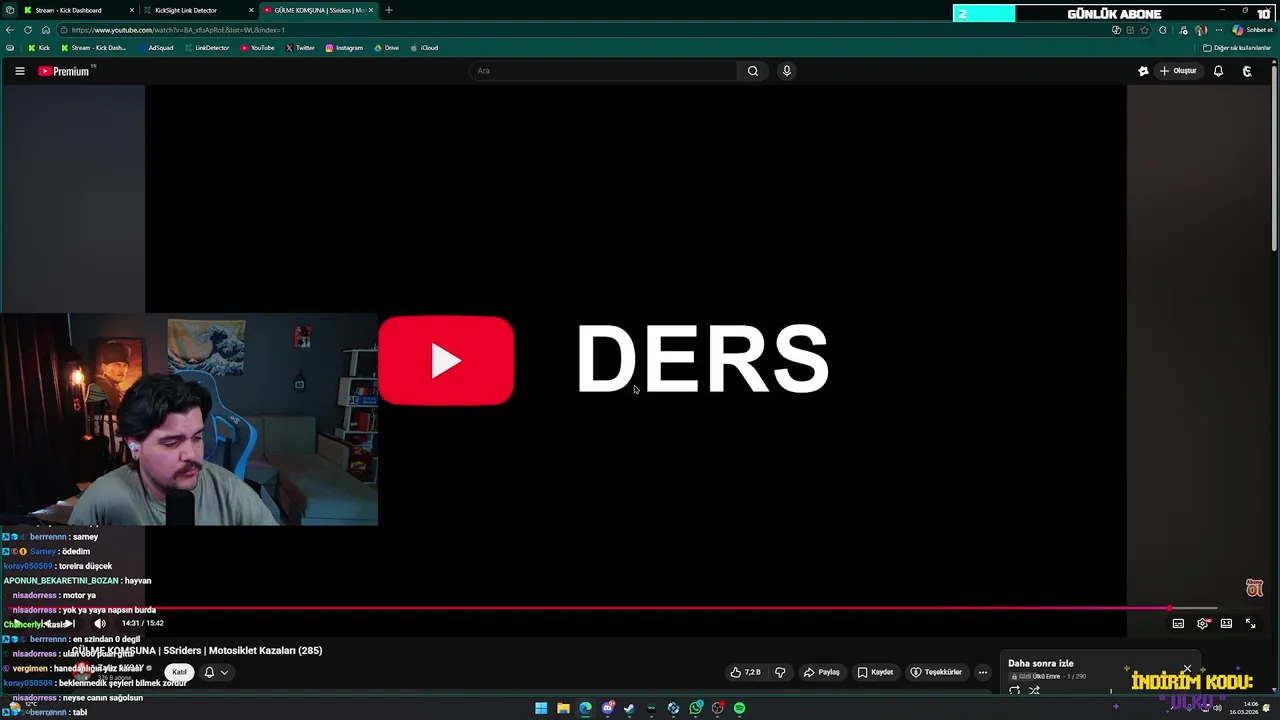Viewport: 1280px width, 720px height.
Task: Click the browser address bar URL
Action: (180, 30)
